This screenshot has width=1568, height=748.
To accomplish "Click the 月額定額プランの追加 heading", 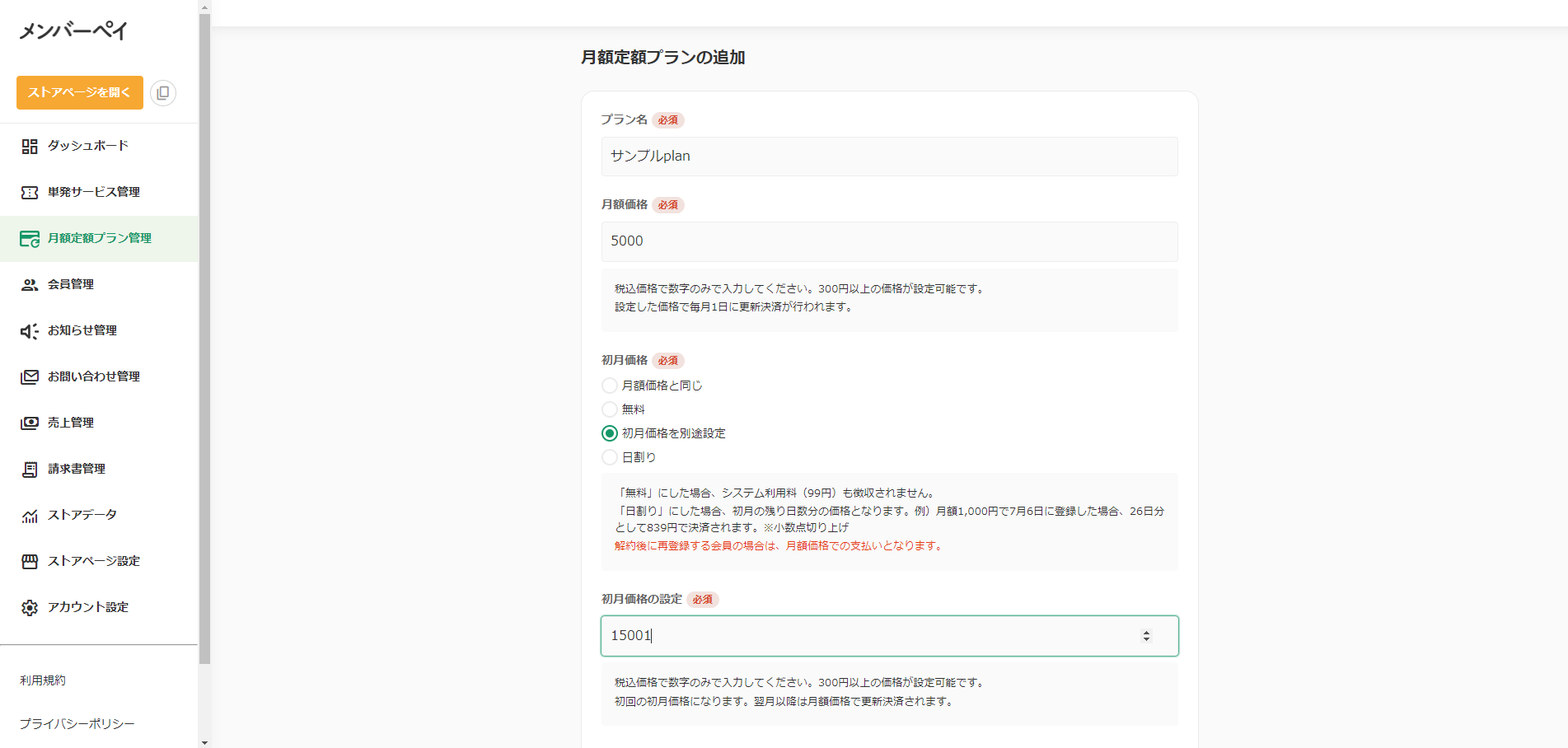I will 663,58.
